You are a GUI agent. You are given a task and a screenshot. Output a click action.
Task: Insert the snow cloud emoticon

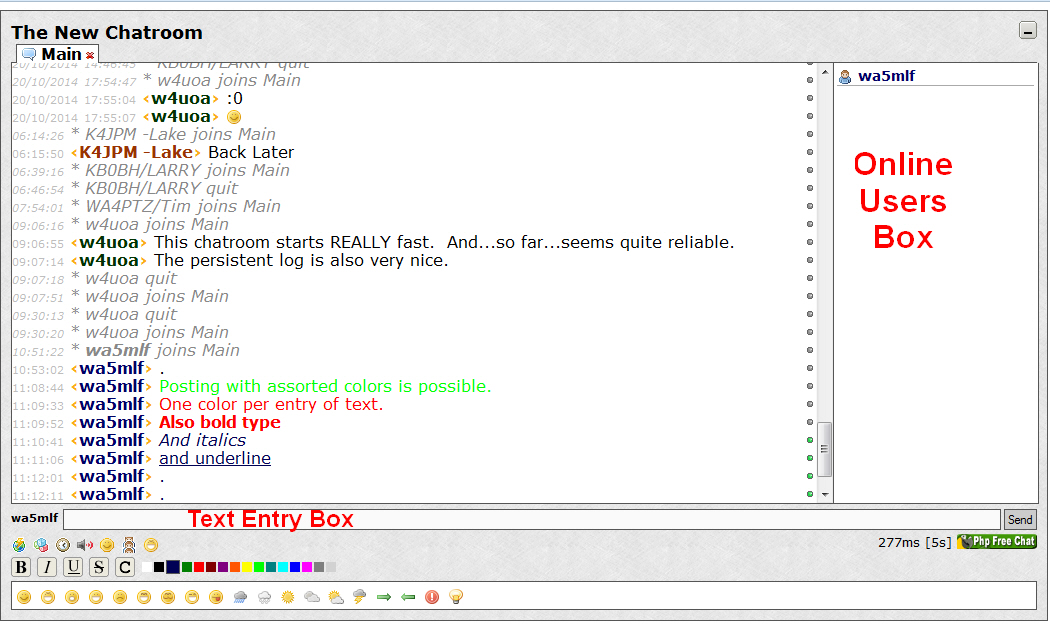point(265,597)
